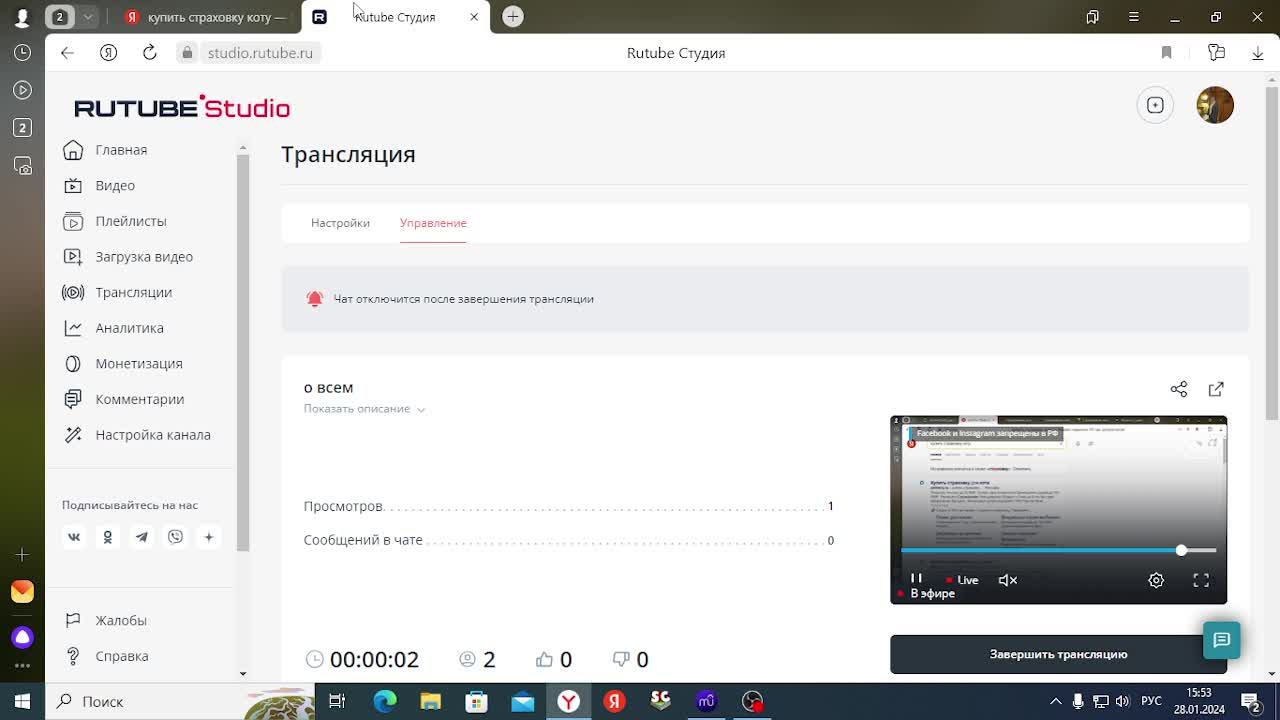Go to Комментарии in the sidebar

point(123,399)
